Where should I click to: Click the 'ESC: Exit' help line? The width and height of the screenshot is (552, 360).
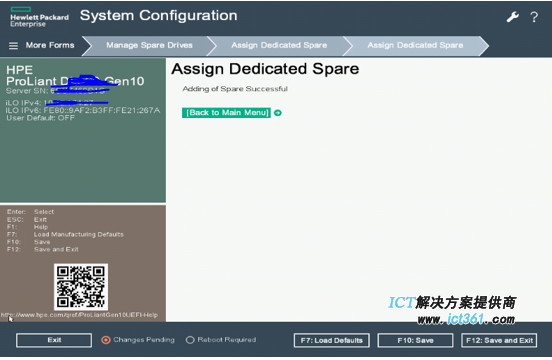click(x=27, y=220)
